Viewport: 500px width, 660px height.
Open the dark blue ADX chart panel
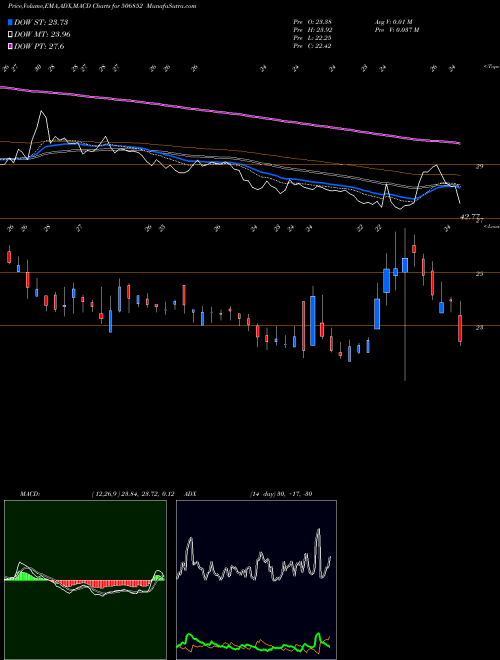256,580
